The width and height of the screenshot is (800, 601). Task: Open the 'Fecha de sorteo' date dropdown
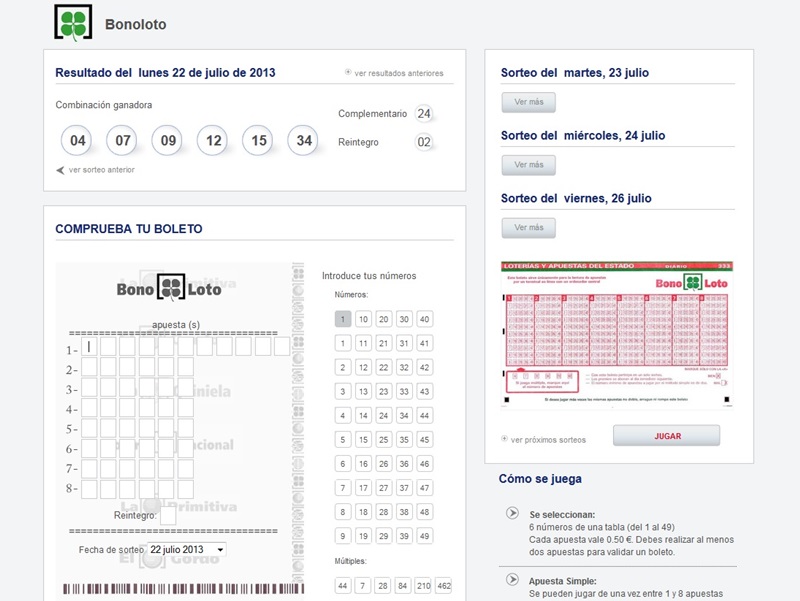click(x=186, y=549)
